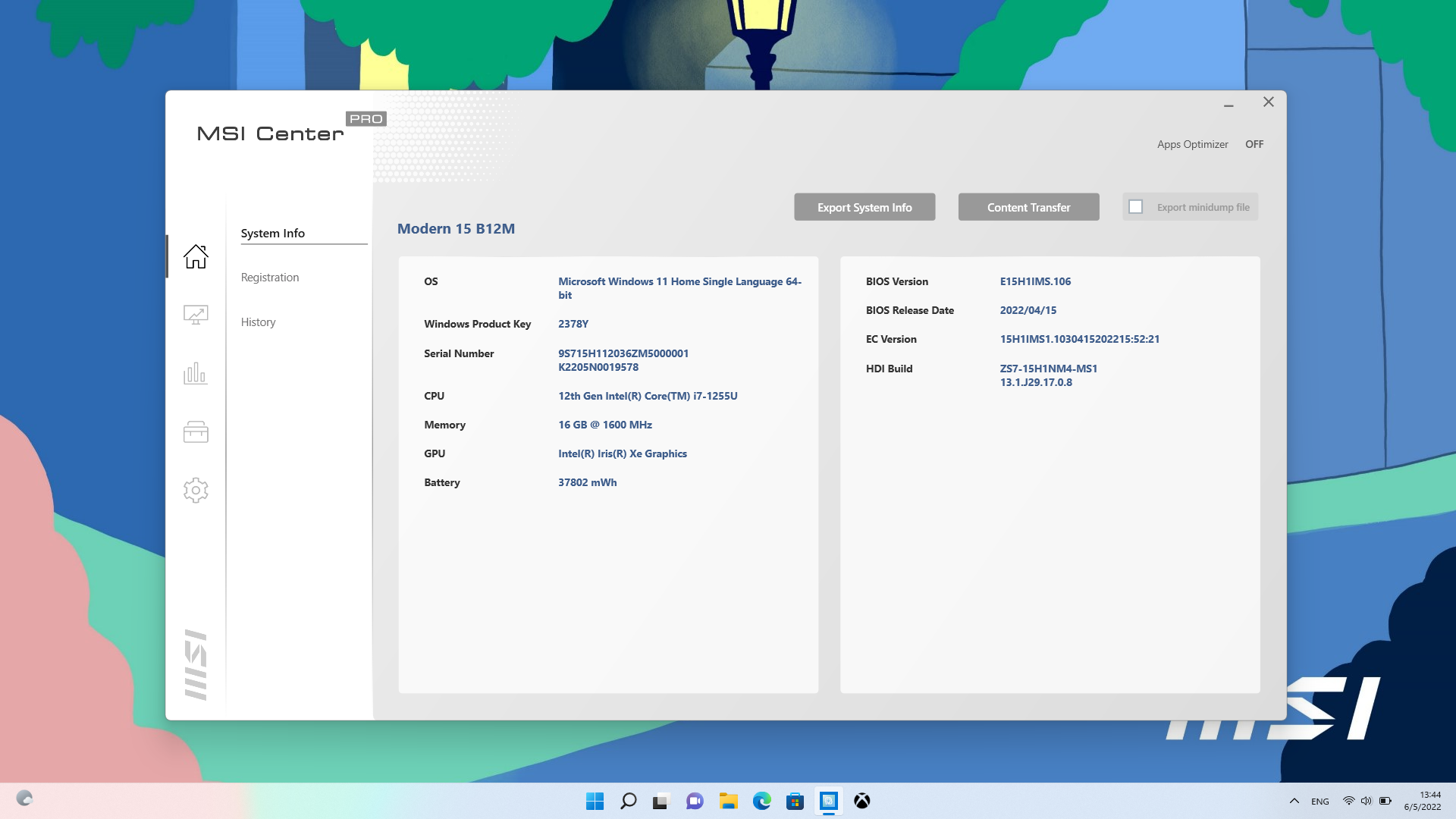Switch to the Registration tab

point(270,278)
